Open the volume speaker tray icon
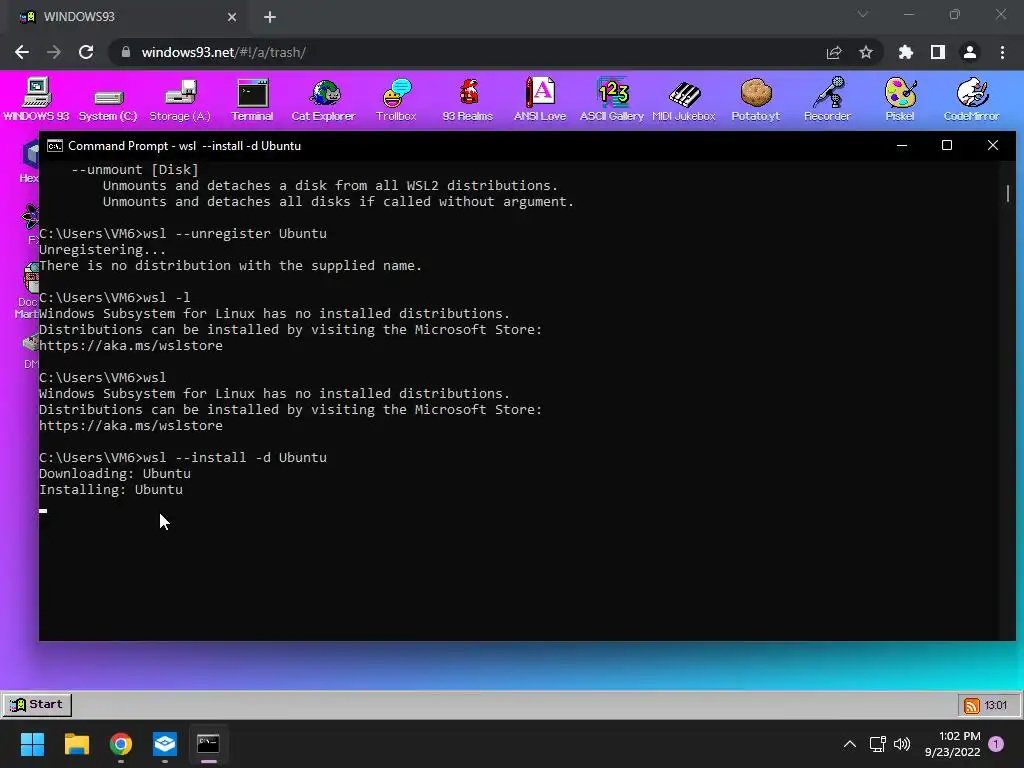Image resolution: width=1024 pixels, height=768 pixels. (x=902, y=744)
